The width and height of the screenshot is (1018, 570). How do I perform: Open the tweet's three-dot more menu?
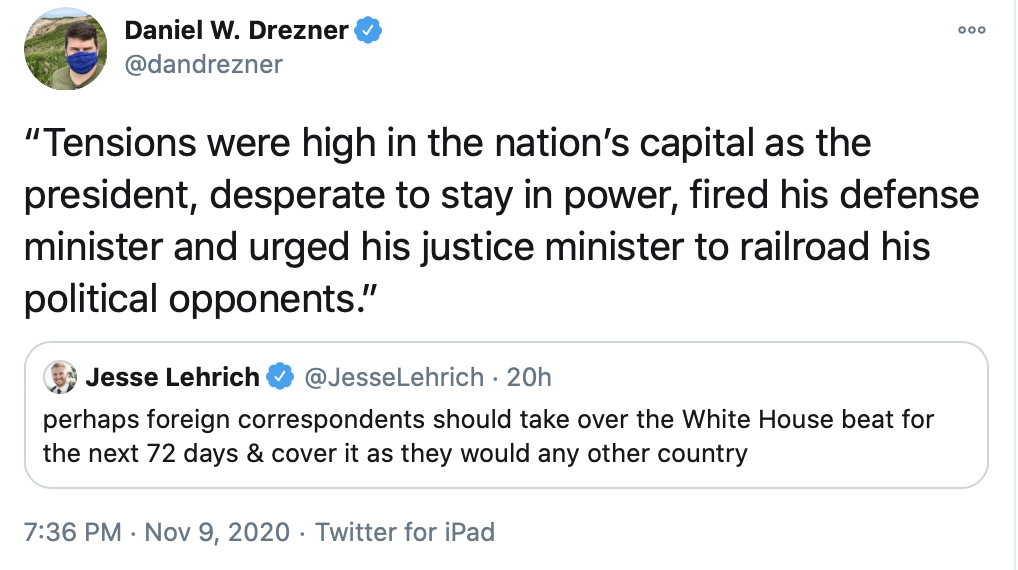pos(971,31)
